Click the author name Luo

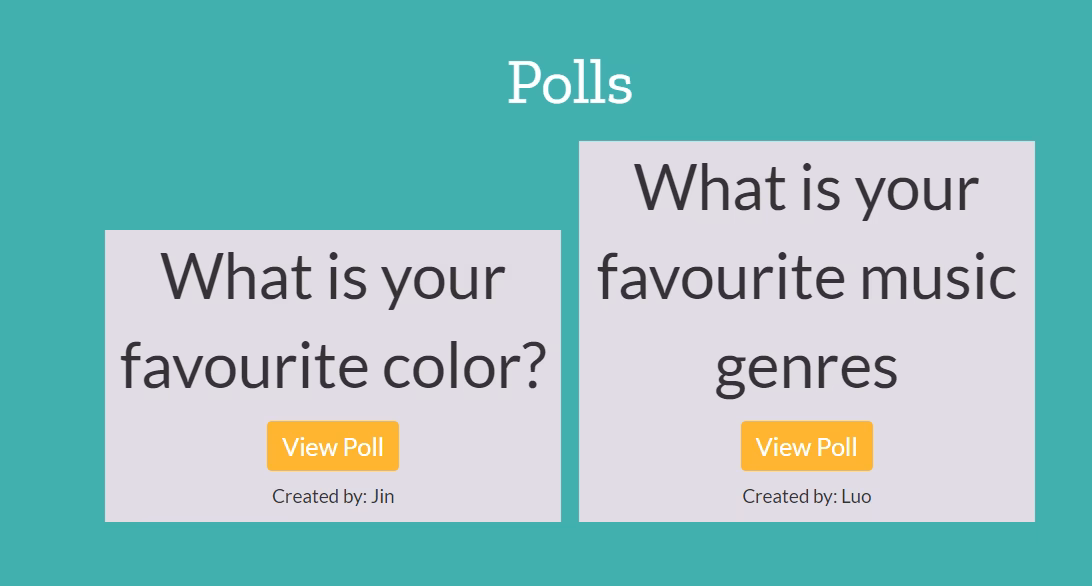click(856, 496)
